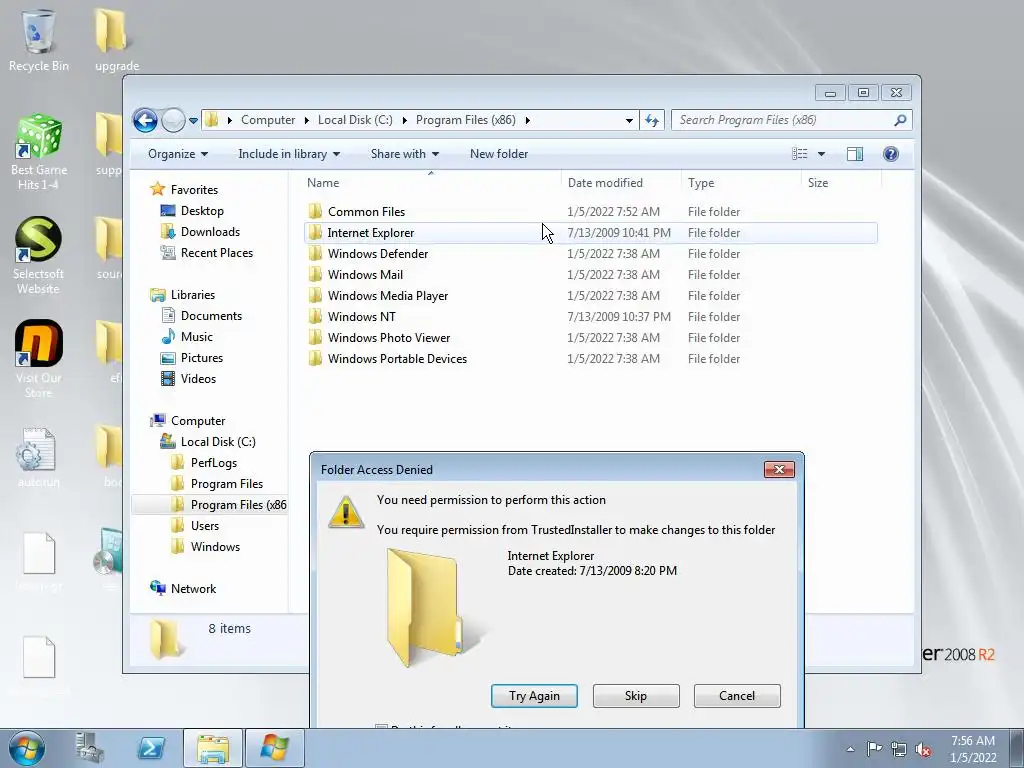The width and height of the screenshot is (1024, 768).
Task: Toggle the preview pane icon
Action: click(x=855, y=154)
